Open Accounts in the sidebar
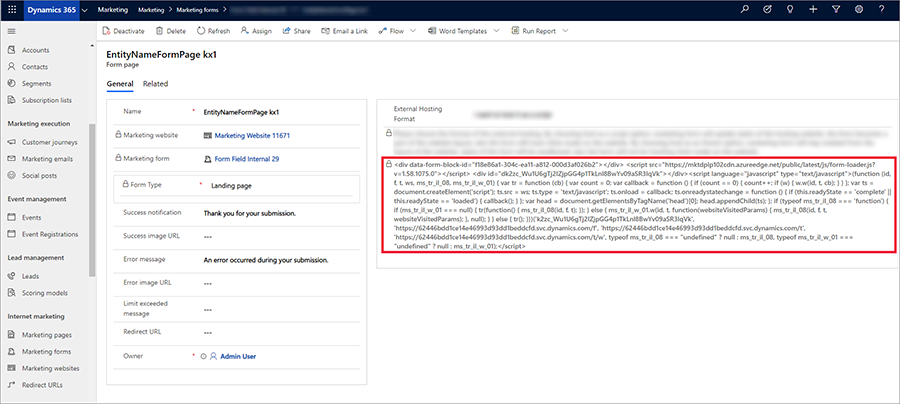Viewport: 900px width, 404px height. 35,50
